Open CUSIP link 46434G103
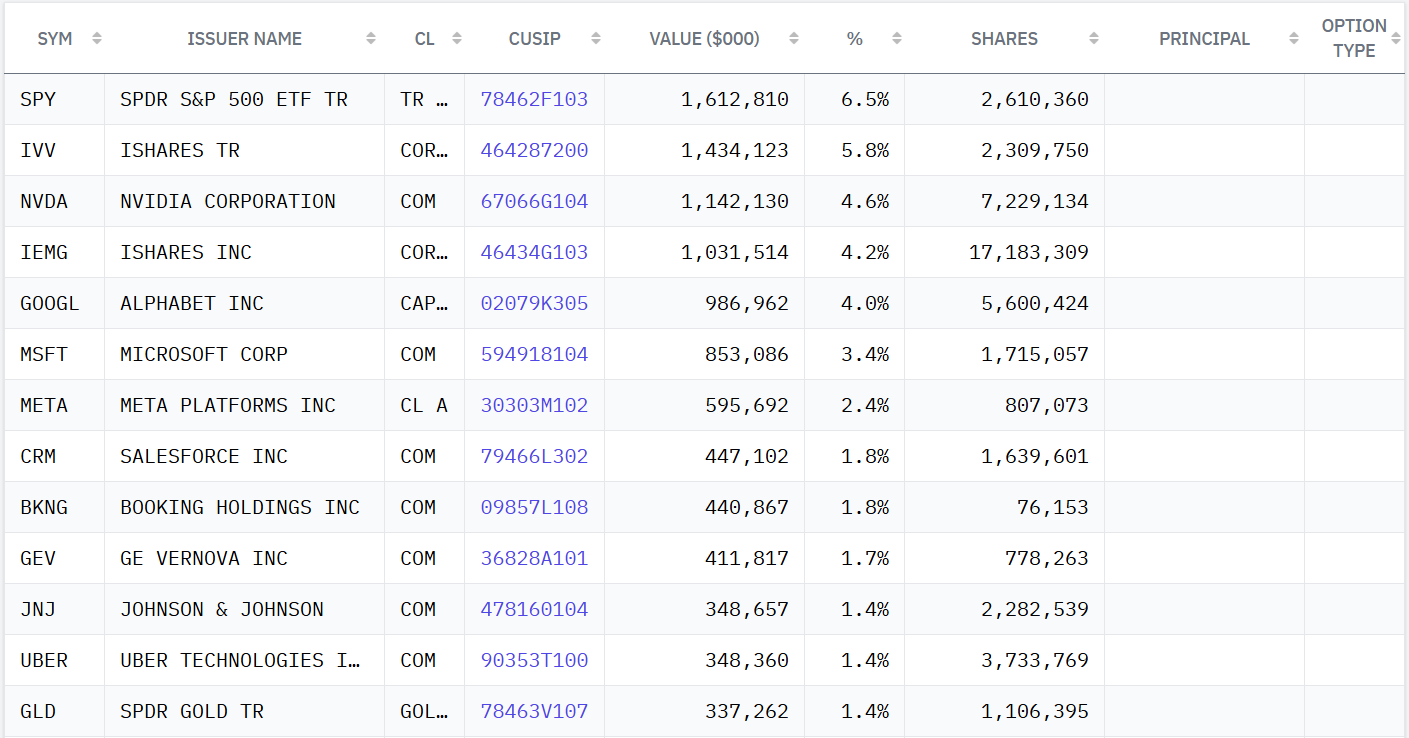The height and width of the screenshot is (738, 1409). pyautogui.click(x=534, y=252)
